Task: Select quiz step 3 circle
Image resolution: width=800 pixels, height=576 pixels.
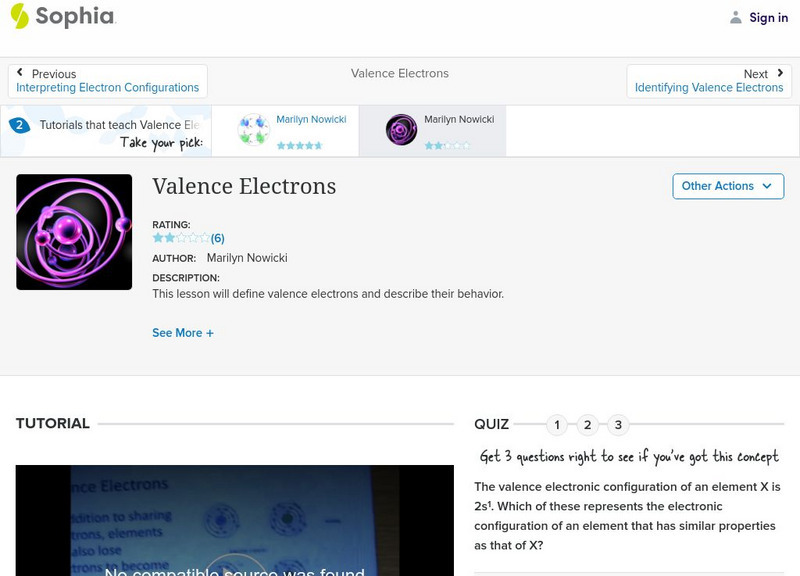Action: [x=620, y=425]
